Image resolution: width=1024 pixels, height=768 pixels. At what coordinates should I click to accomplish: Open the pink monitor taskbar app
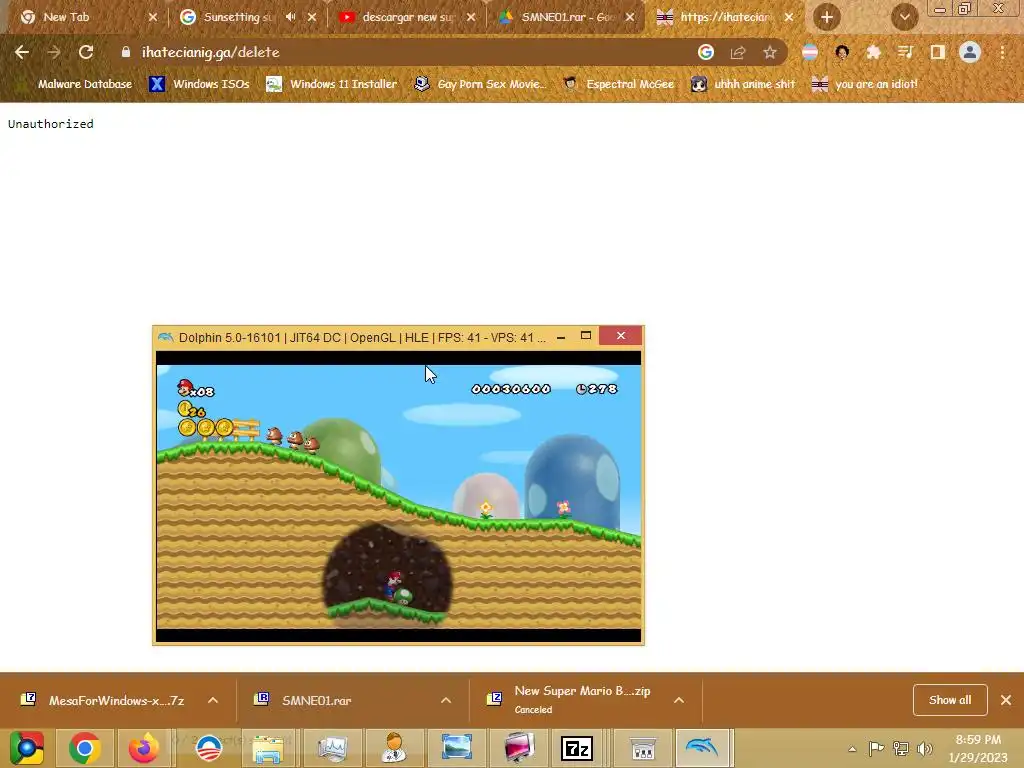tap(519, 748)
